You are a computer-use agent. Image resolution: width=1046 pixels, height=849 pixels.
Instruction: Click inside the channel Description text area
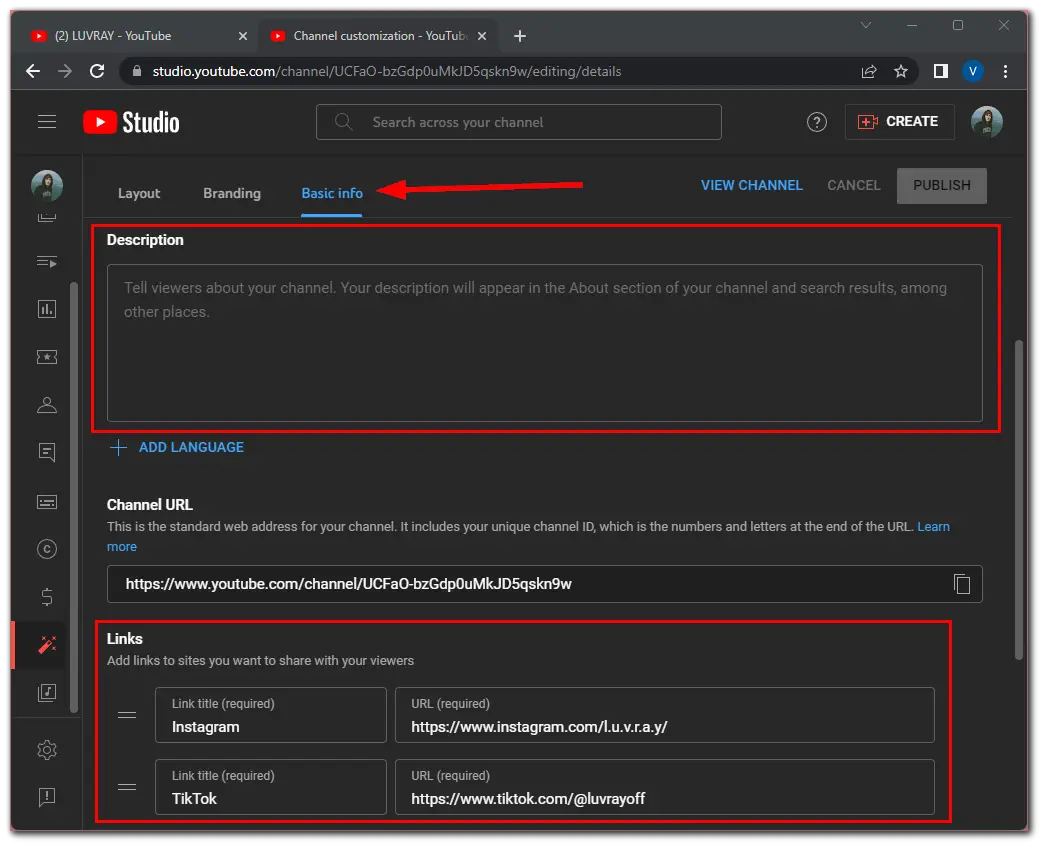click(x=544, y=343)
